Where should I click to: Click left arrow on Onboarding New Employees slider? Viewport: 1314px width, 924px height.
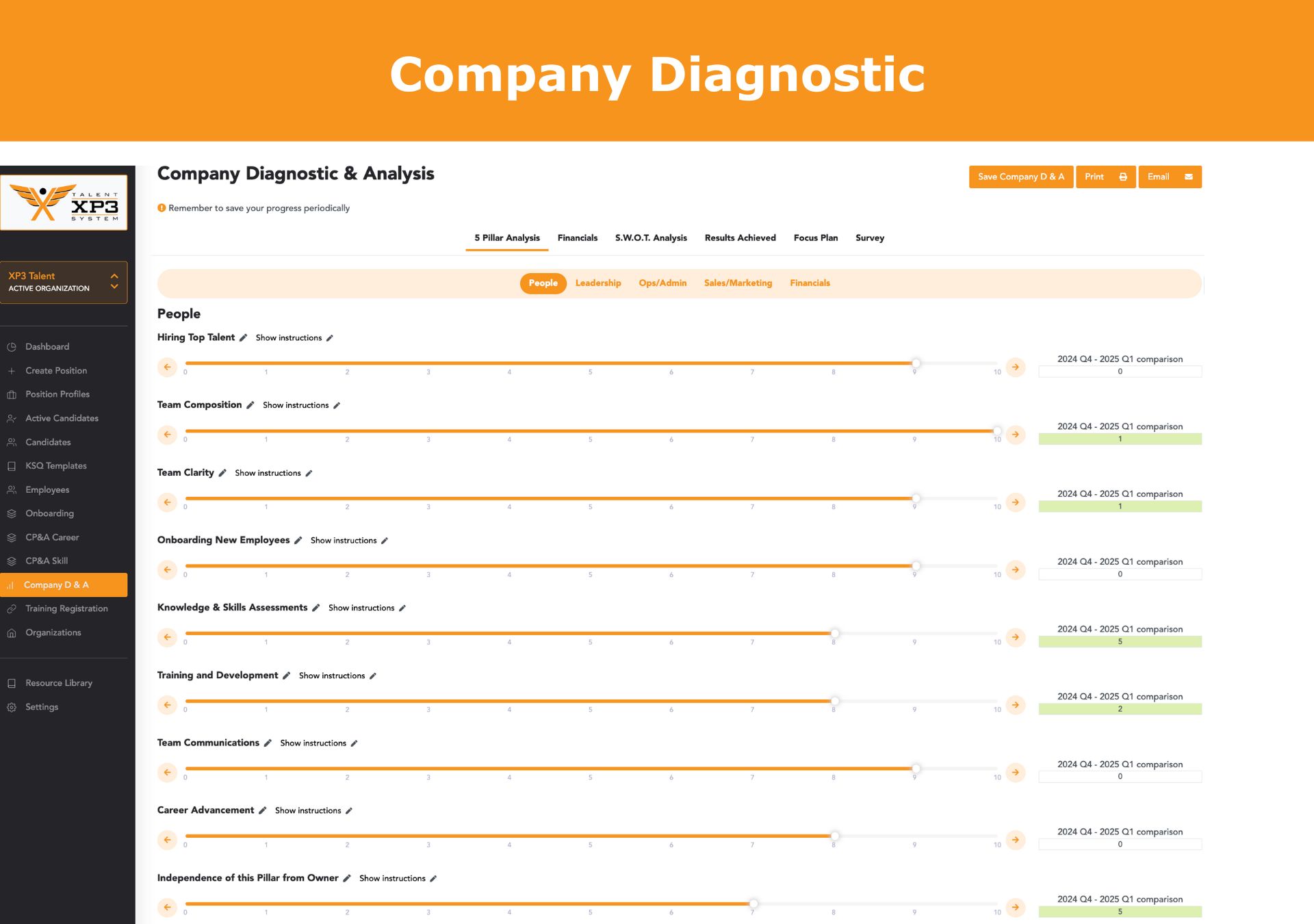pos(167,569)
